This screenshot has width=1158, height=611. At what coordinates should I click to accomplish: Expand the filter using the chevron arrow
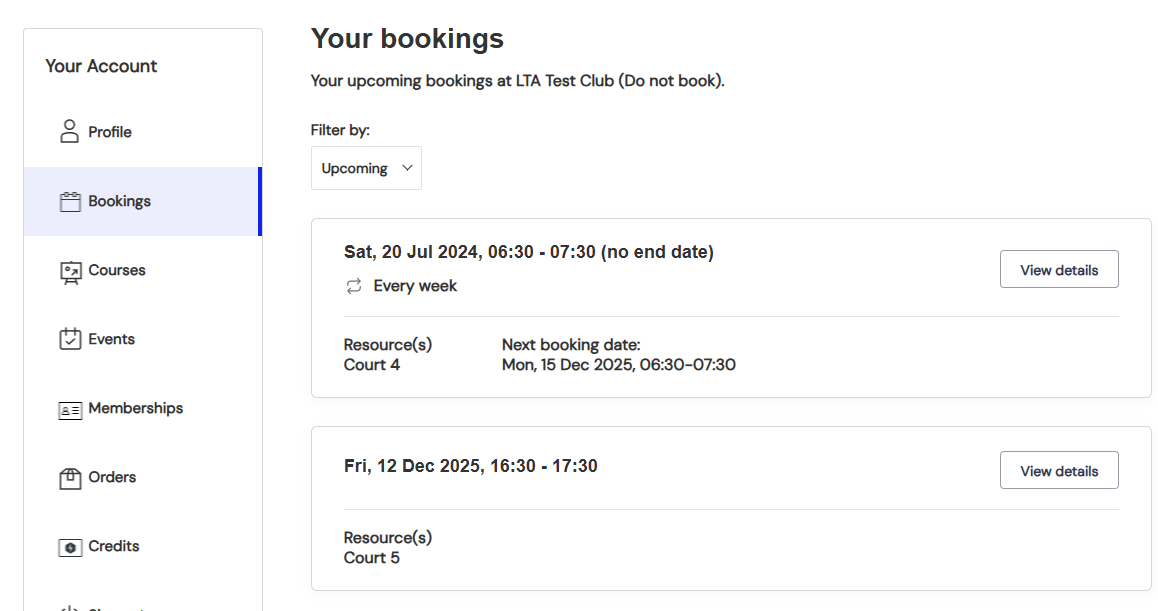(x=407, y=168)
